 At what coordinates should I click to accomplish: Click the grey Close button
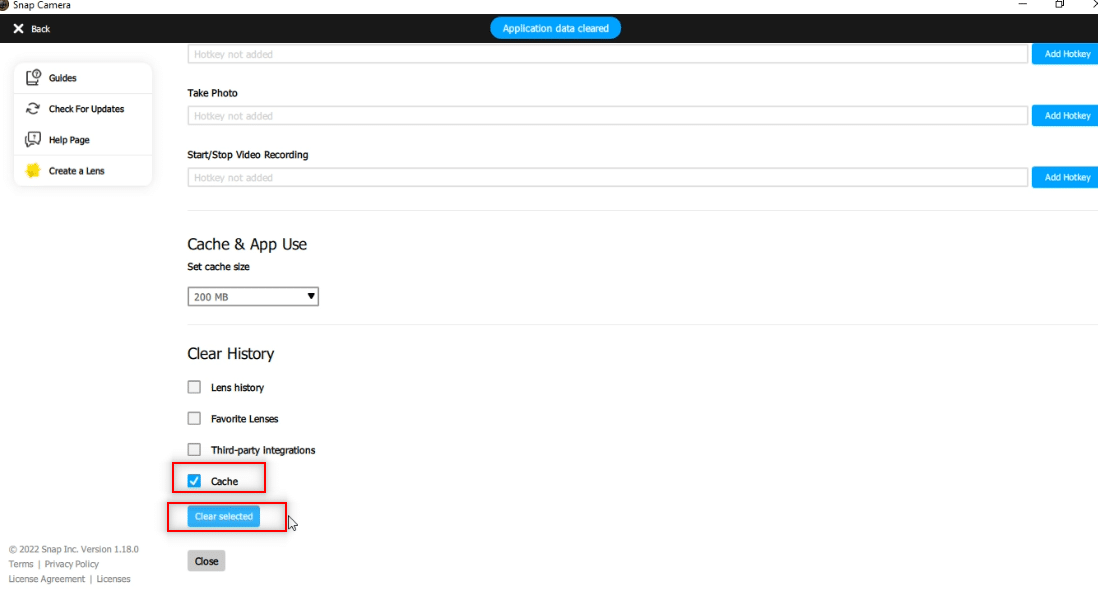[x=206, y=561]
